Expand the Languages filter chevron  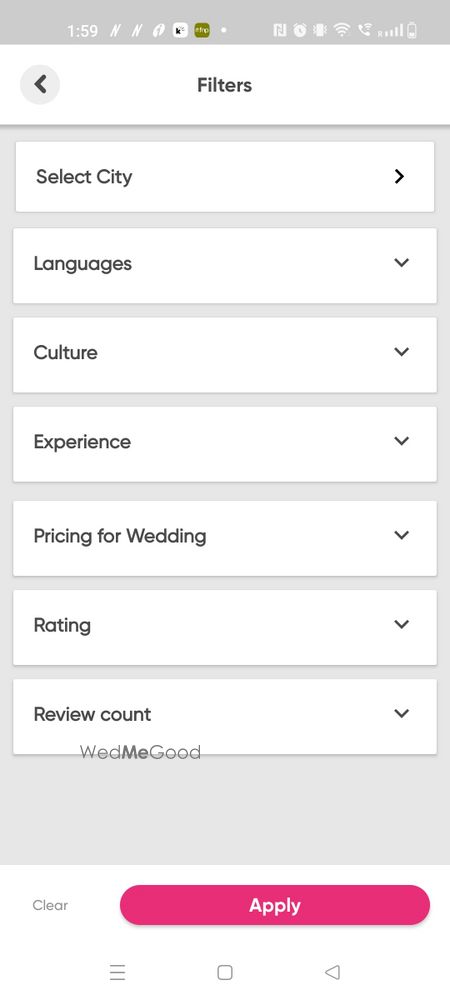pos(401,262)
